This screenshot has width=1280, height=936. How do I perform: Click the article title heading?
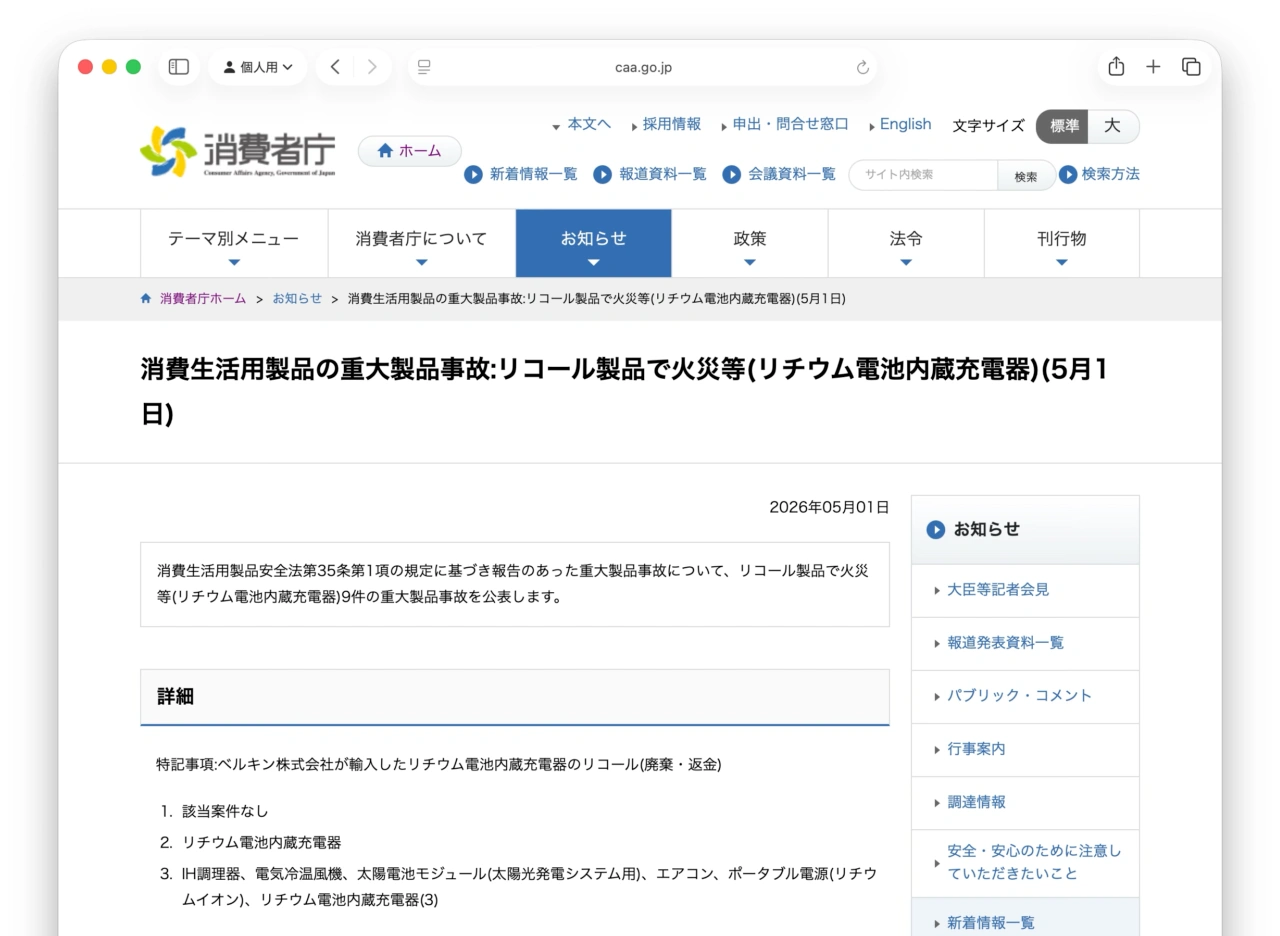624,391
